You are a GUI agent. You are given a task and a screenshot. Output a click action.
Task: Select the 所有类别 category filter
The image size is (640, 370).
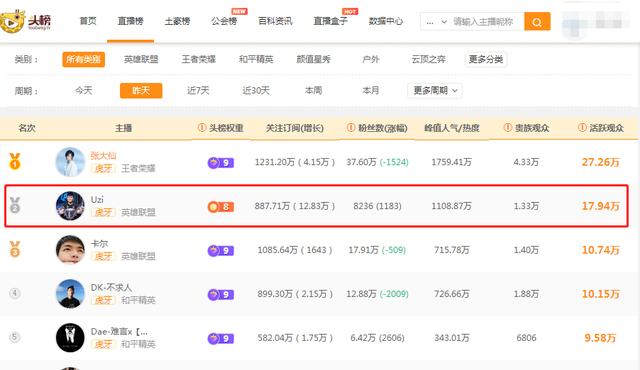point(83,59)
